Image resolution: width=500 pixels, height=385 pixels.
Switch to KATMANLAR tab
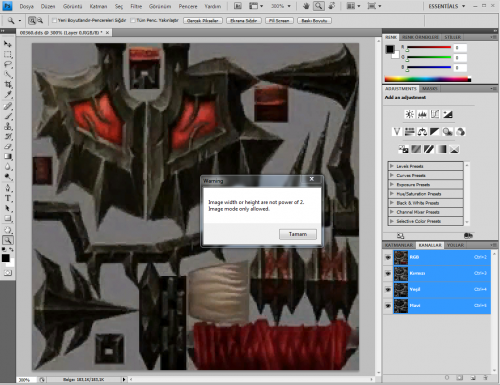pyautogui.click(x=399, y=245)
